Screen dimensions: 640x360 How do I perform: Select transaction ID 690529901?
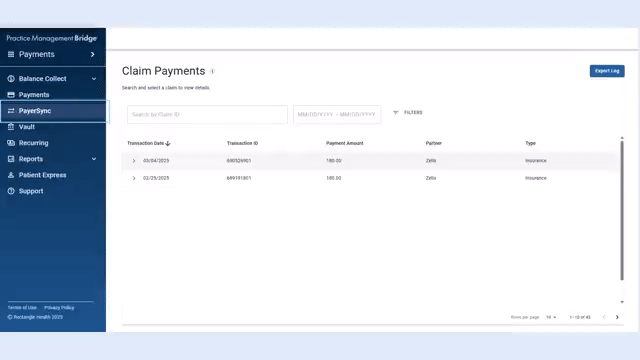tap(239, 161)
